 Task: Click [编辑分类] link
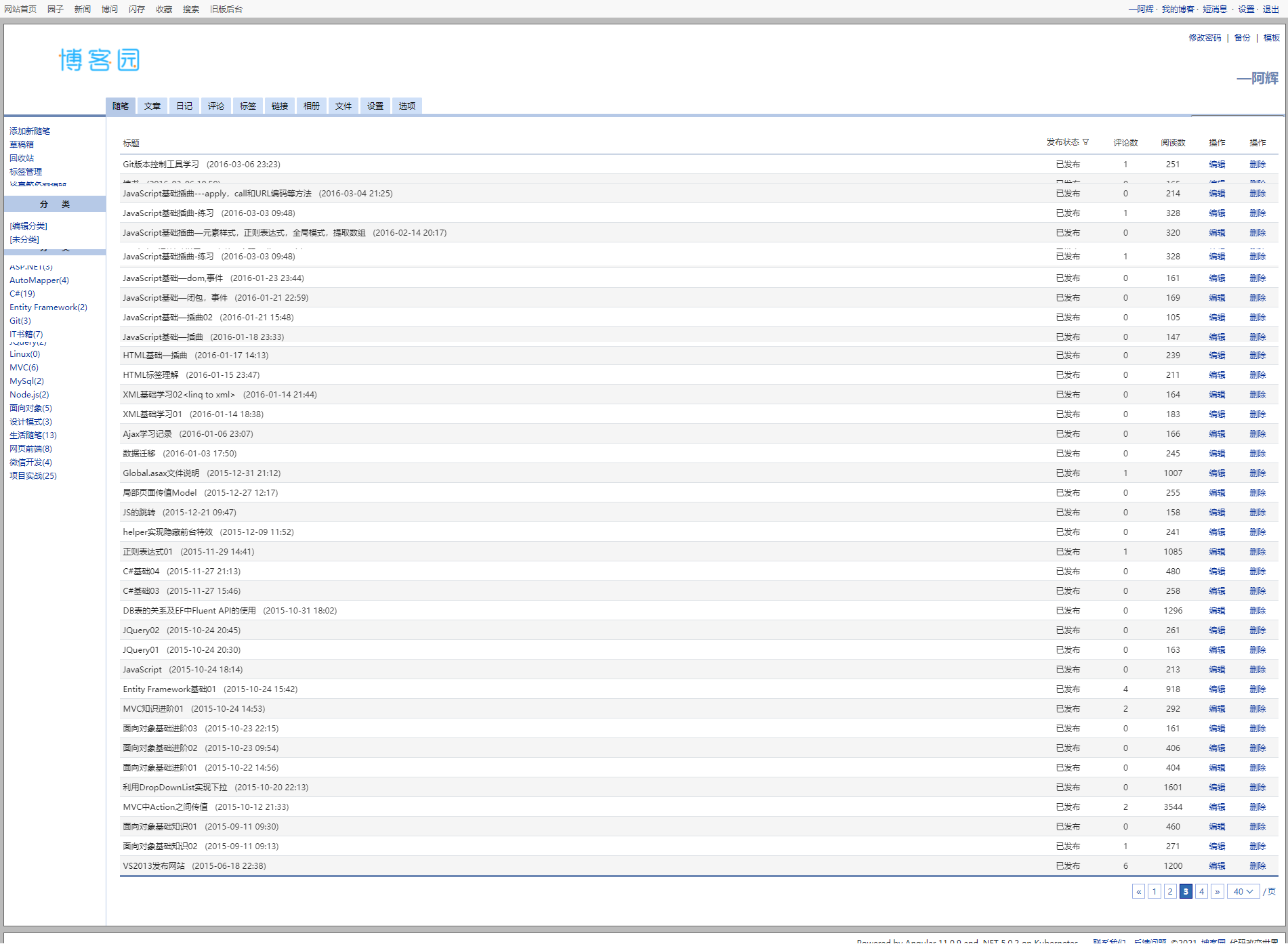(28, 226)
